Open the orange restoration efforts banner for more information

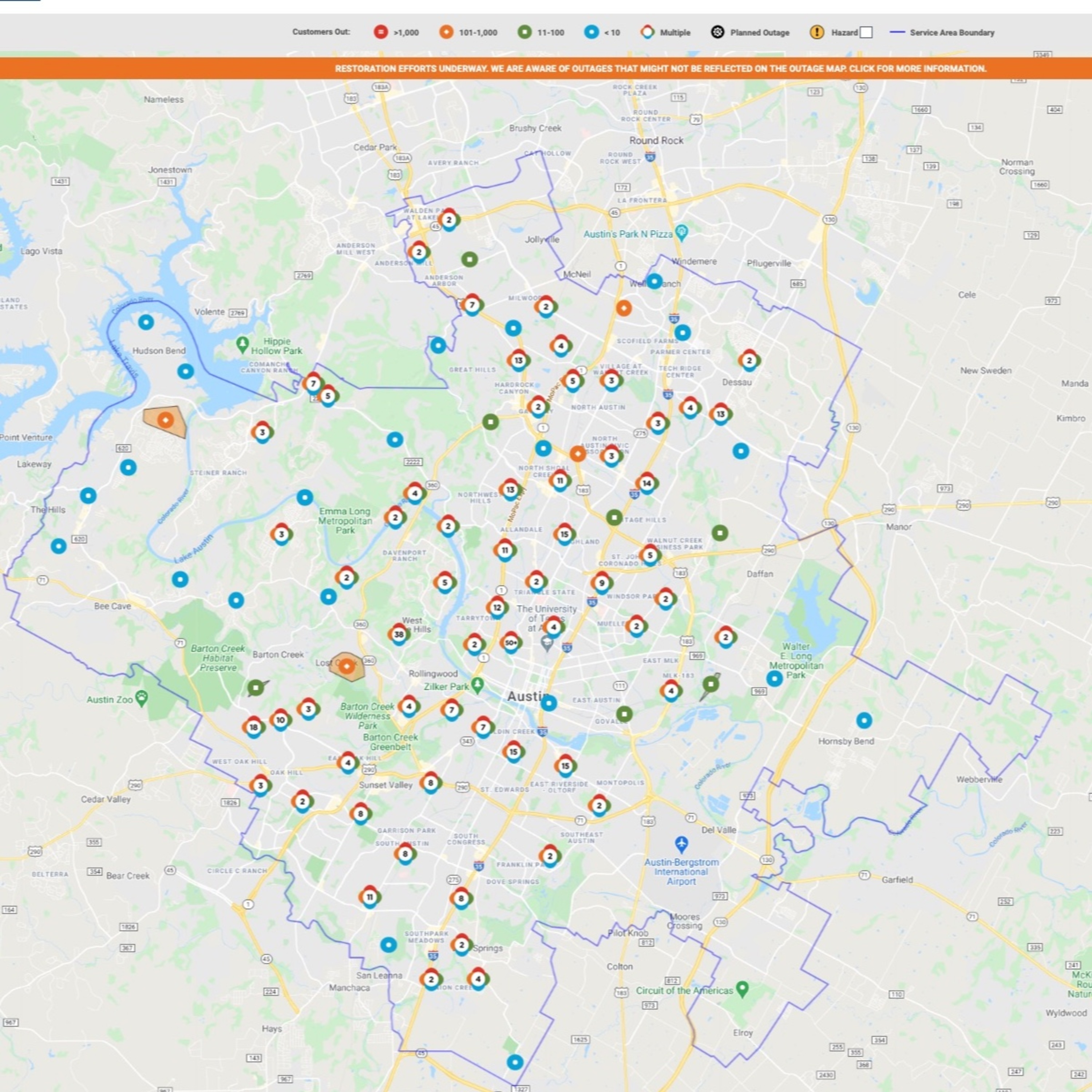[546, 68]
